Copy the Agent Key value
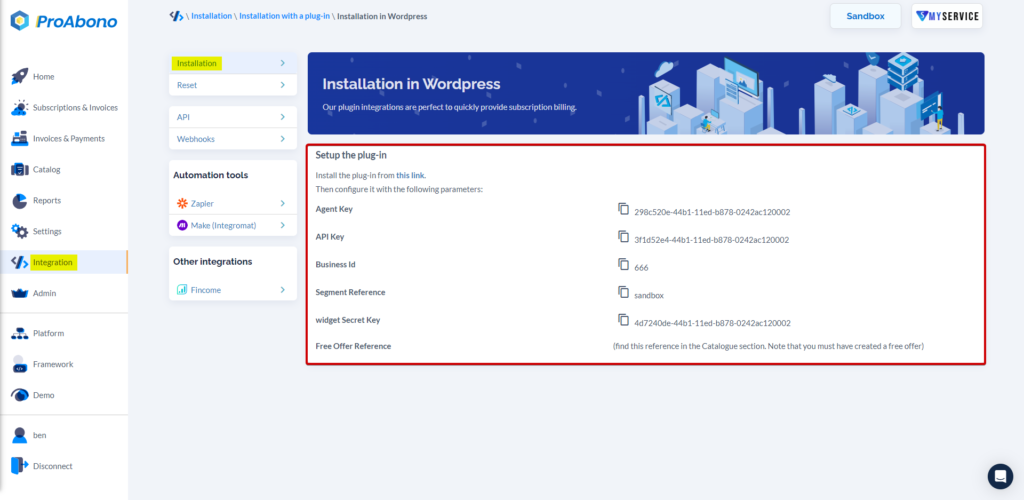 tap(623, 209)
